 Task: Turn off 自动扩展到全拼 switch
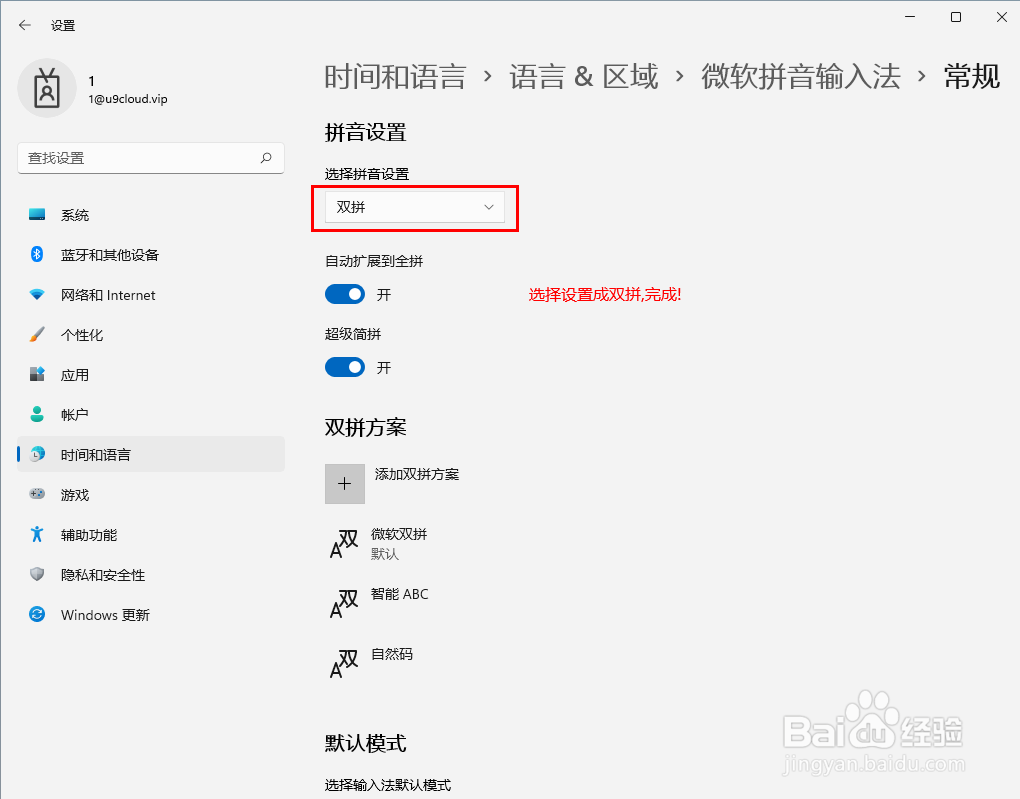pyautogui.click(x=345, y=295)
